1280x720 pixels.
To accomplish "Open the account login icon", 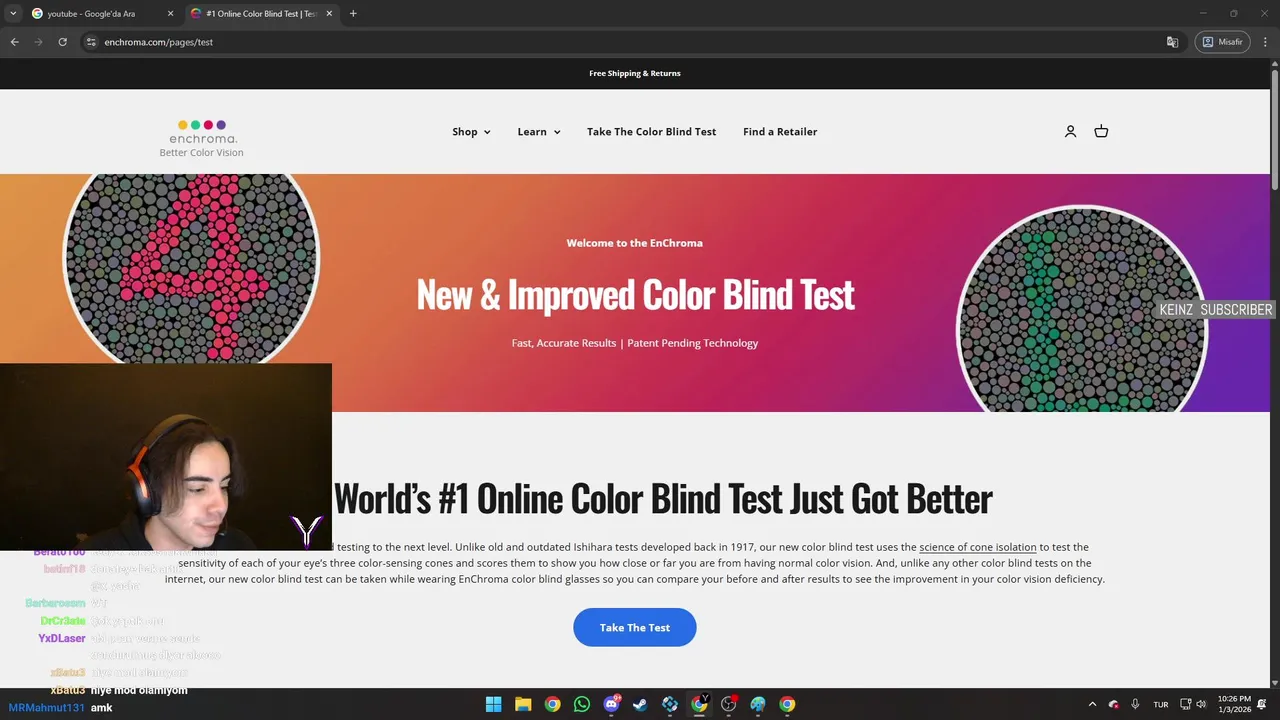I will [1070, 131].
